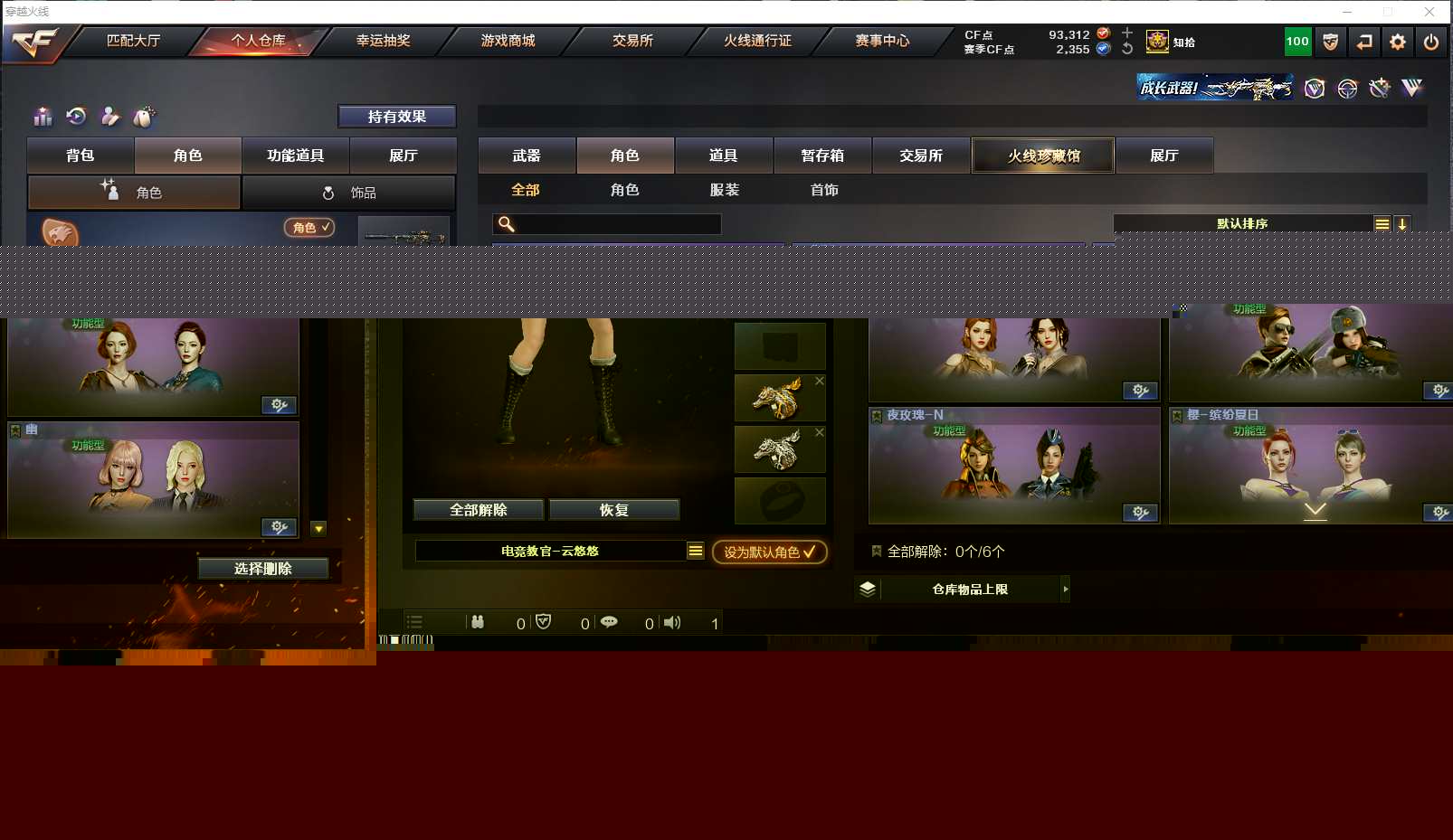Click the green 100 badge
The height and width of the screenshot is (840, 1453).
pyautogui.click(x=1297, y=42)
